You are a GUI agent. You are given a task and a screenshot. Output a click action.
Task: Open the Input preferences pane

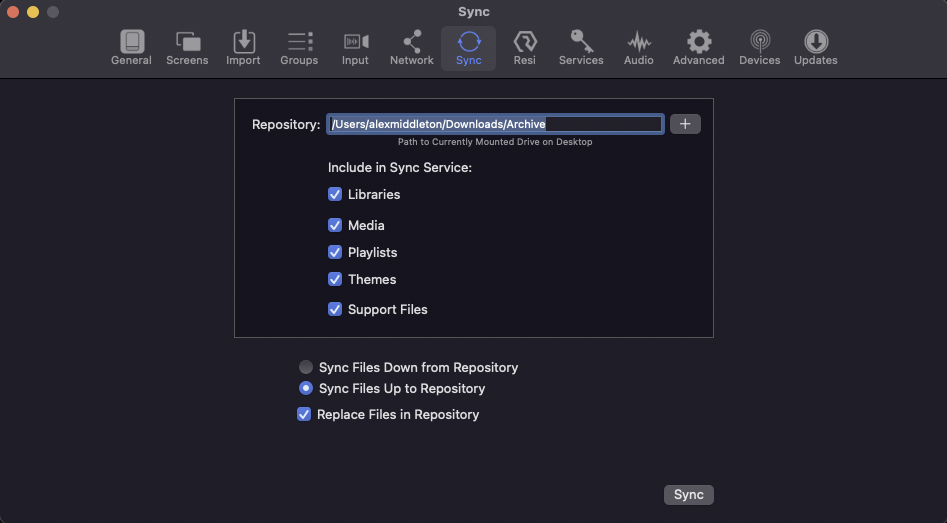[x=355, y=48]
